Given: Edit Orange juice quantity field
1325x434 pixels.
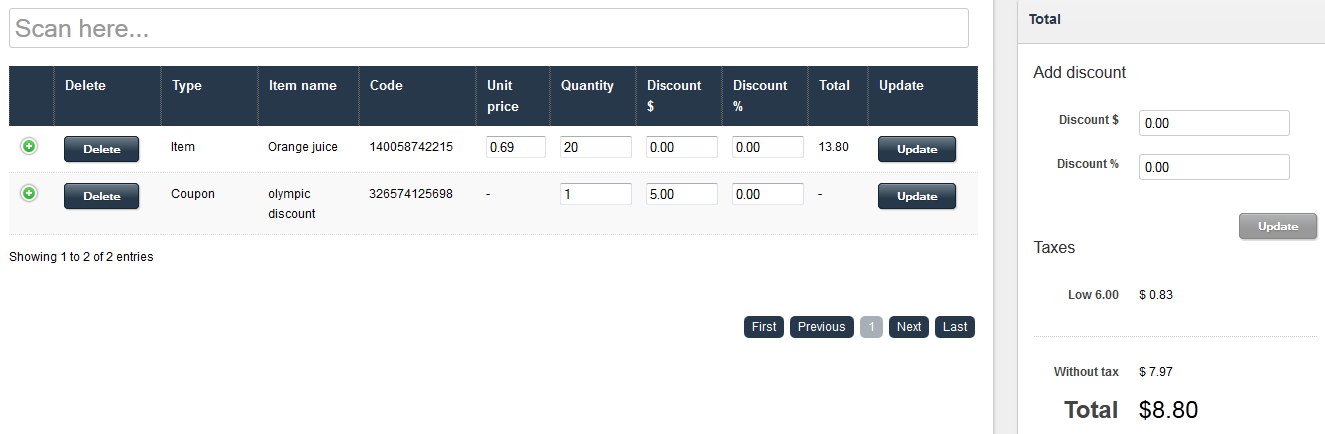Looking at the screenshot, I should [x=595, y=147].
